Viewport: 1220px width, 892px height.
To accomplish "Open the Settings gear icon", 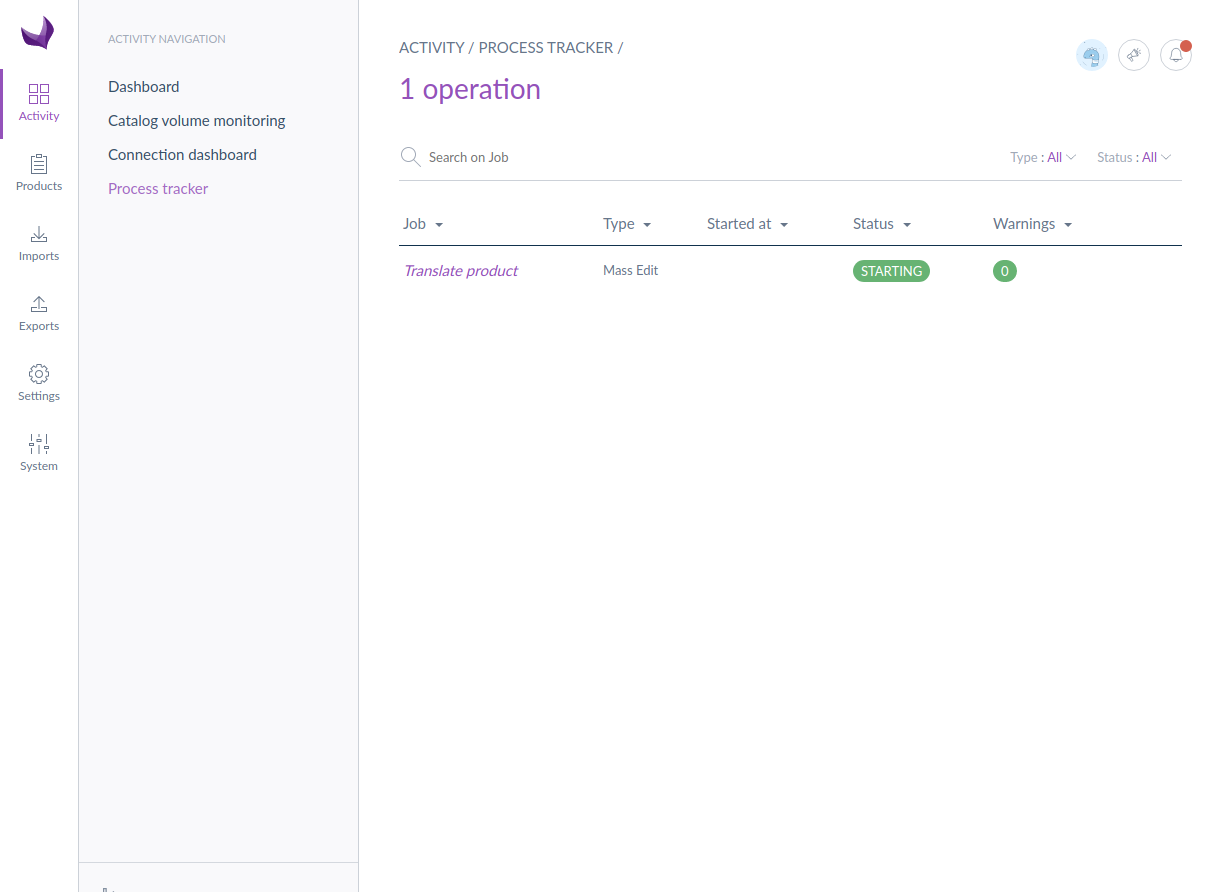I will [39, 375].
